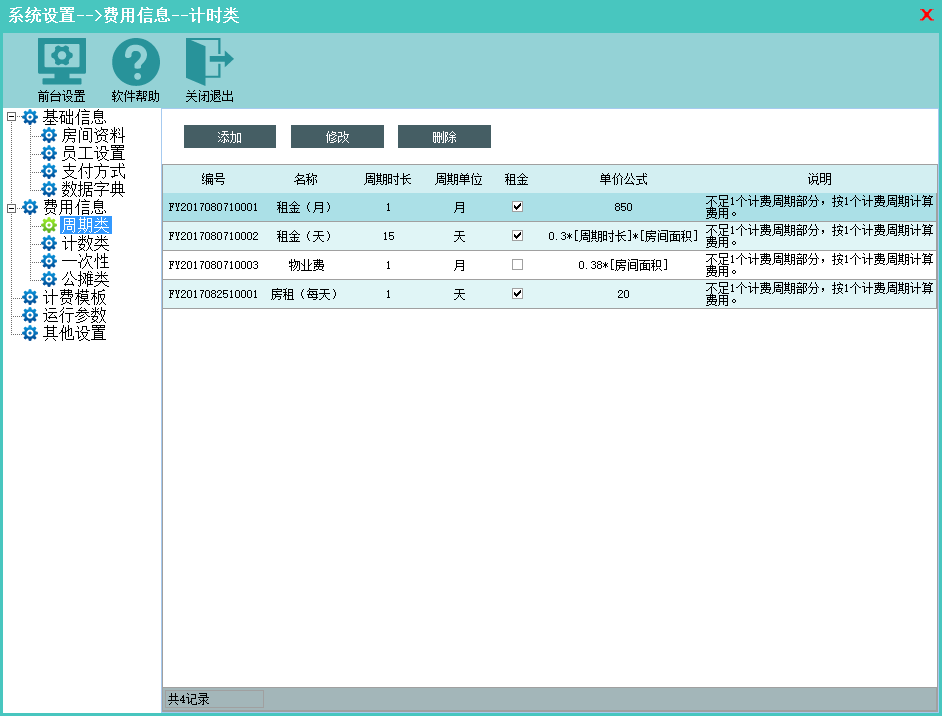Click the 关闭退出 door icon
This screenshot has width=942, height=716.
209,62
